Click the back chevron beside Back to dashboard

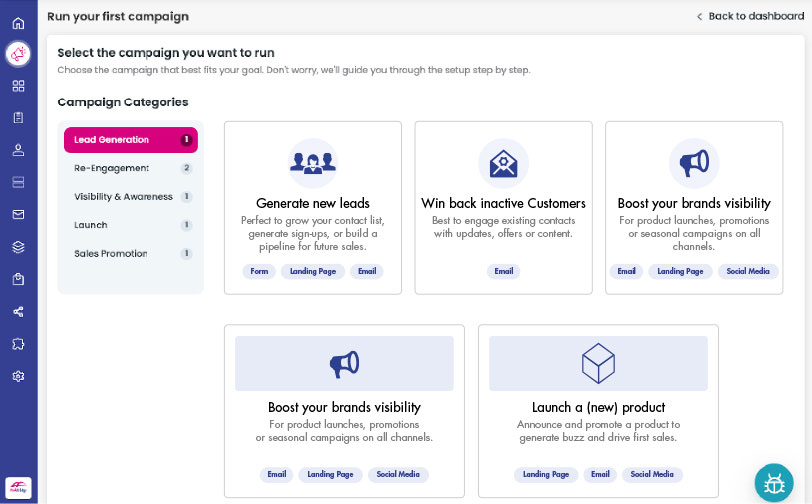[700, 17]
